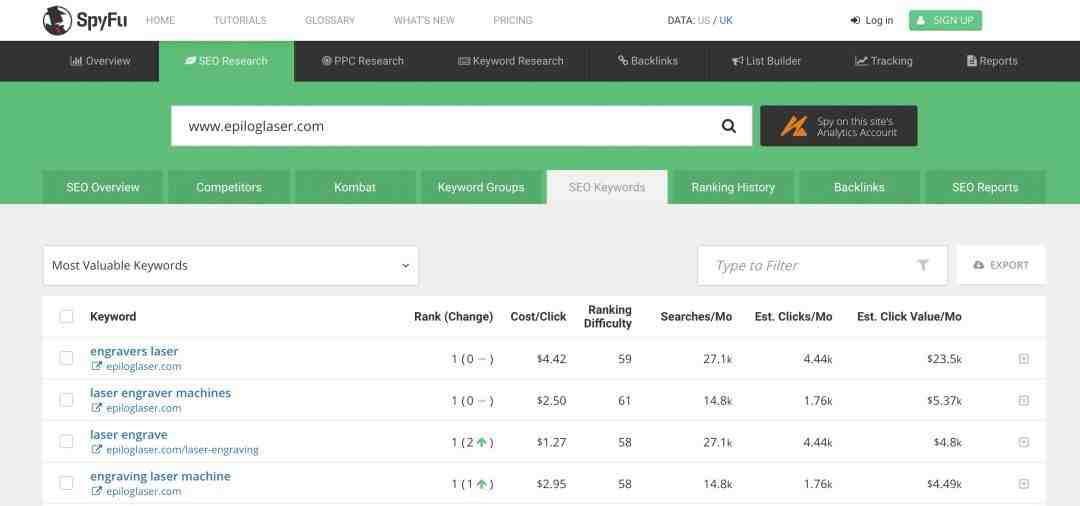The height and width of the screenshot is (506, 1080).
Task: Sort by Est. Clicks/Mo column header
Action: [793, 317]
